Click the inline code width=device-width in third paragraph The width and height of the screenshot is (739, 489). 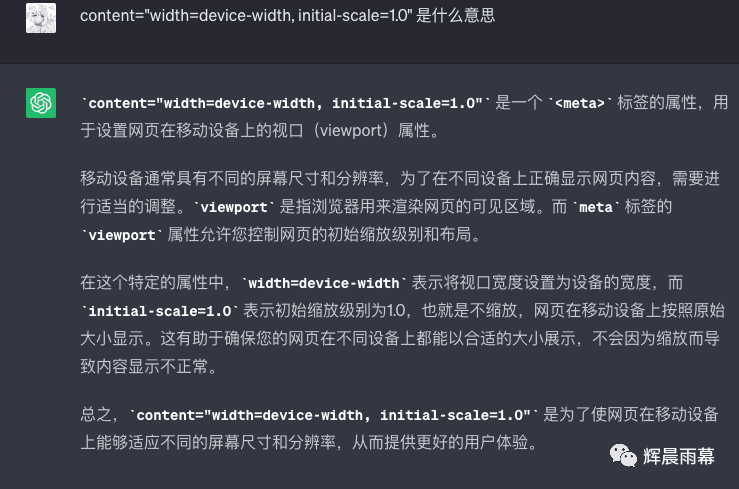tap(323, 283)
